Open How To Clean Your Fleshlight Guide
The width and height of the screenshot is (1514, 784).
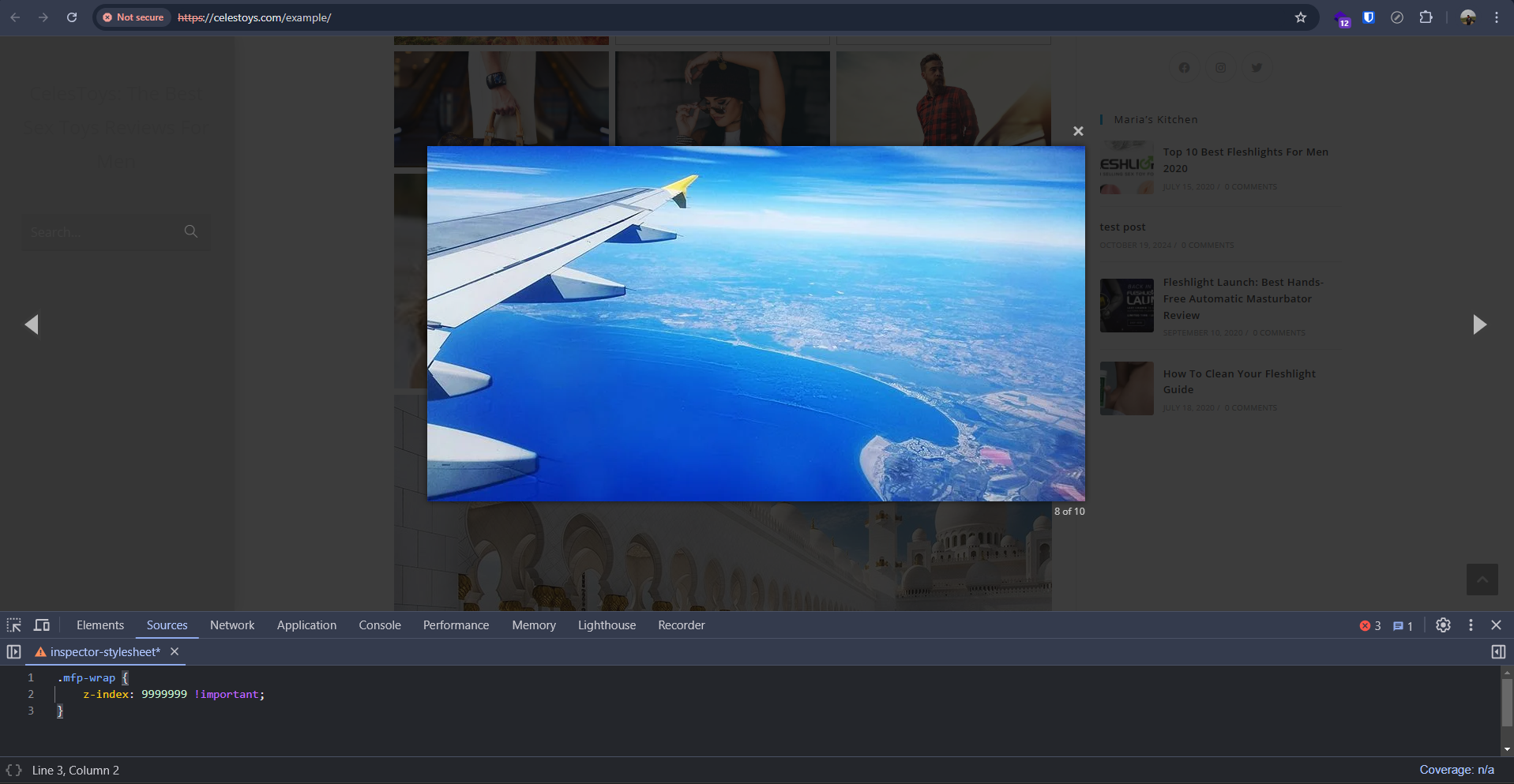(x=1239, y=381)
